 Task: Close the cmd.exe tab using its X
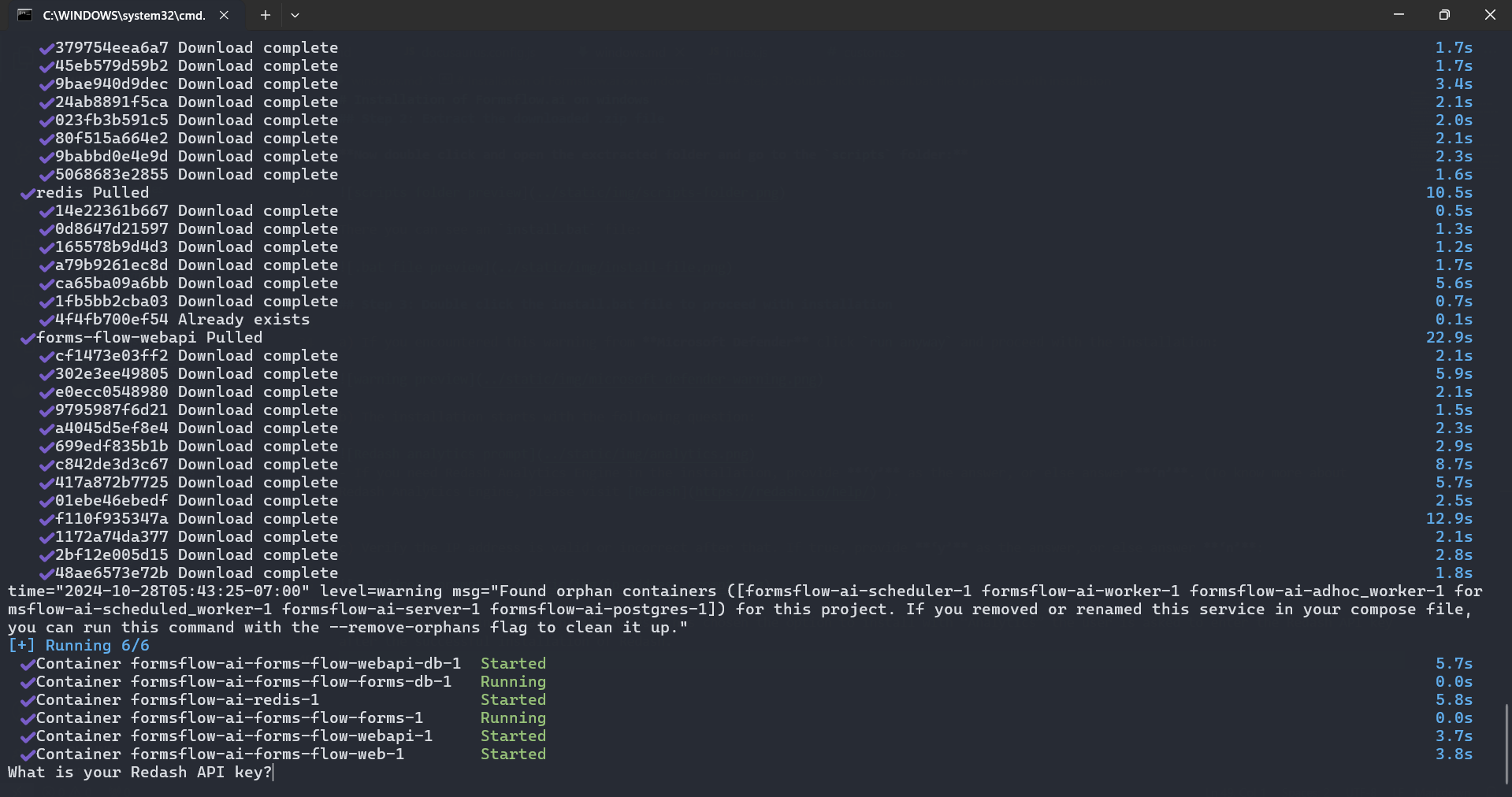tap(223, 15)
